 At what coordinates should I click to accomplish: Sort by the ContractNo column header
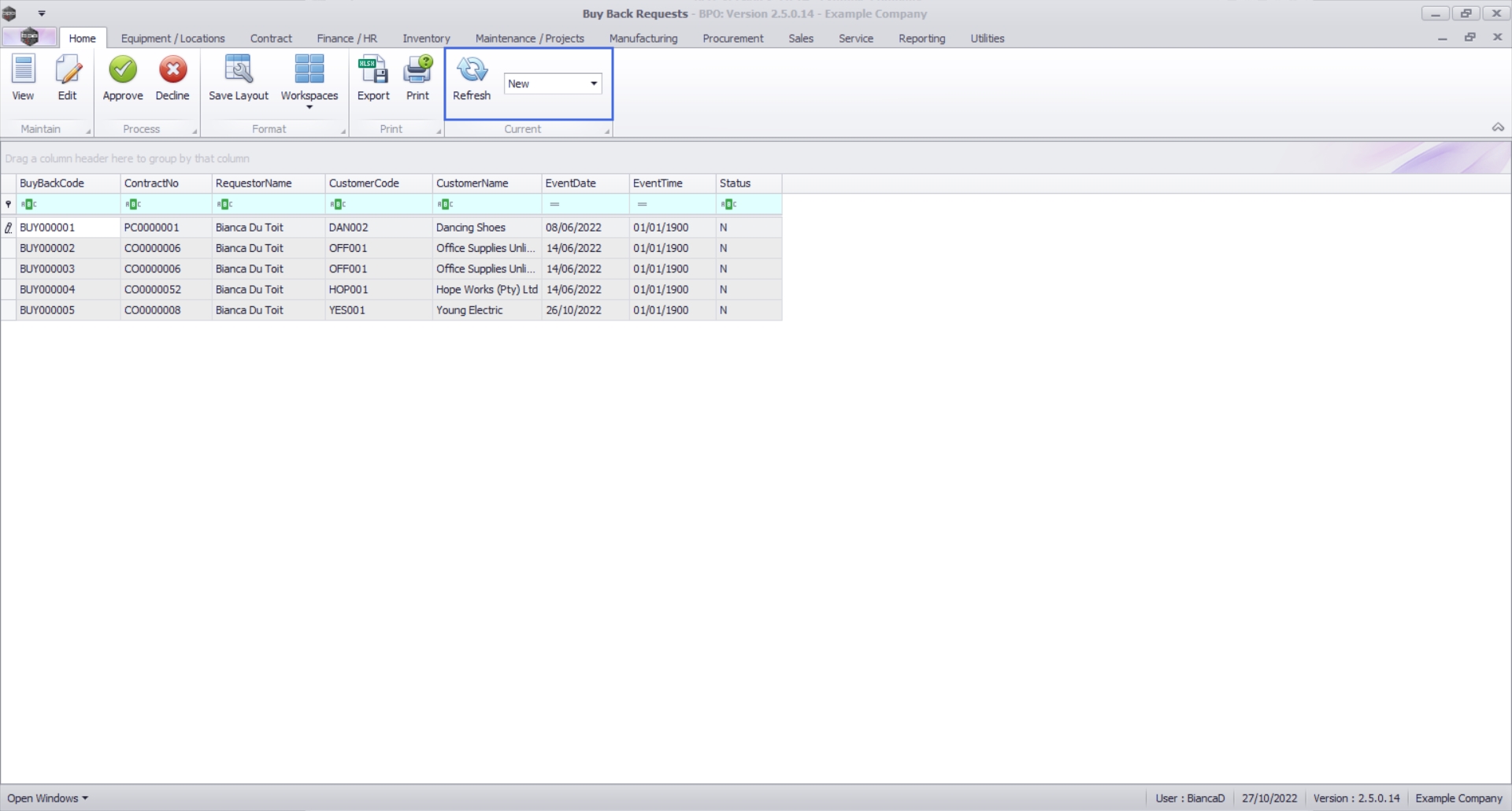point(166,183)
